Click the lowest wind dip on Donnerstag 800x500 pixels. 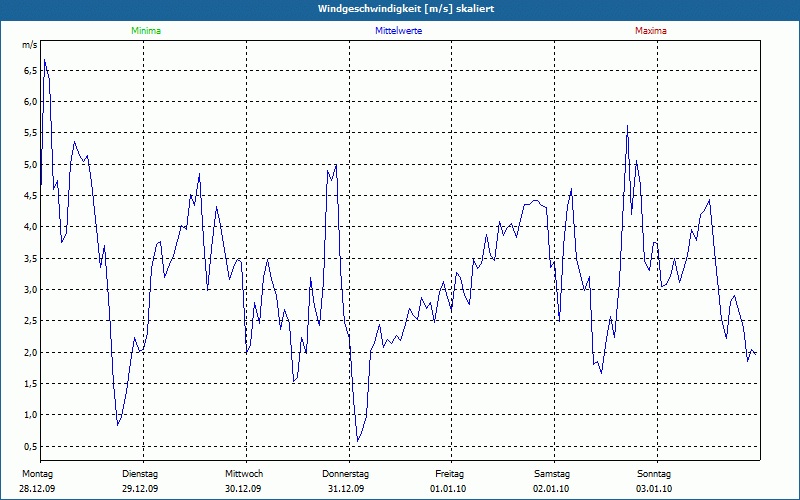tap(358, 441)
